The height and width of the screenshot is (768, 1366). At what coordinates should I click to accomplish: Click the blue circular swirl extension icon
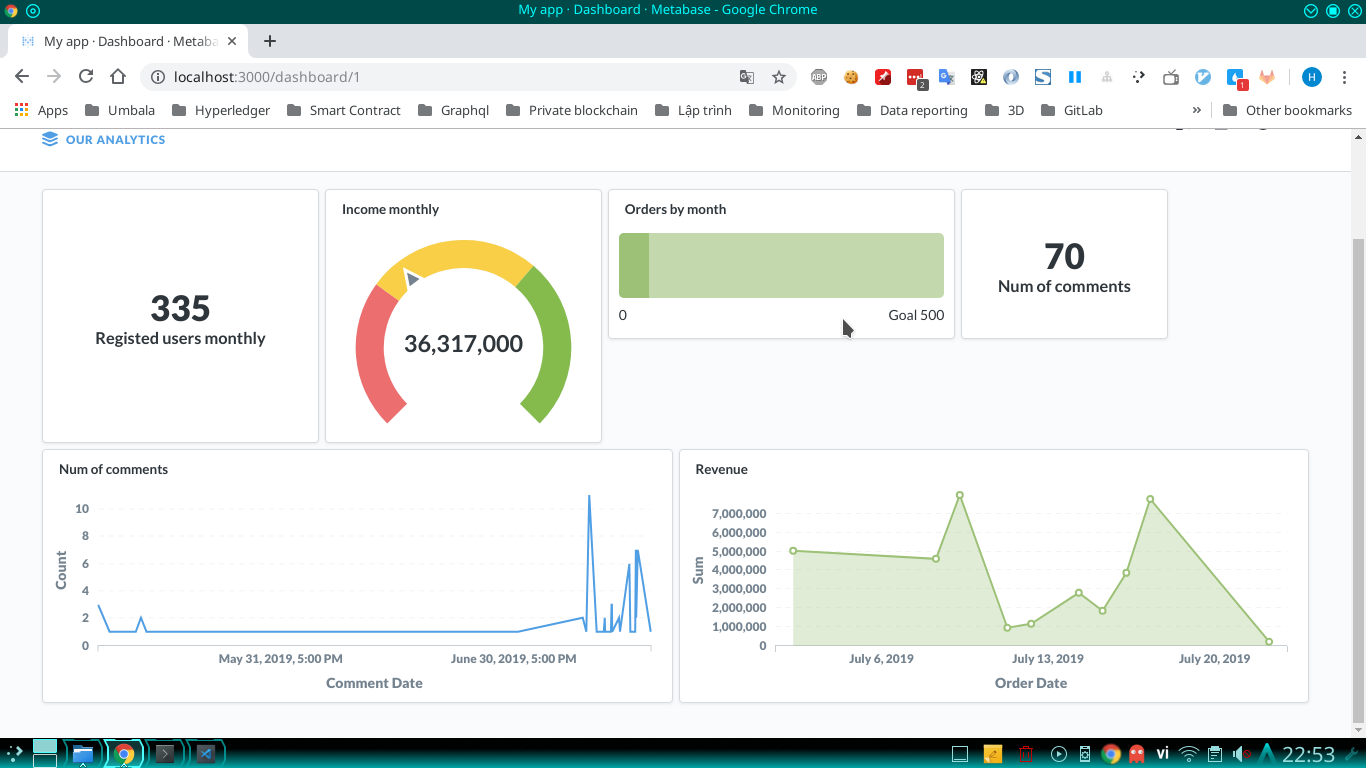(1011, 77)
